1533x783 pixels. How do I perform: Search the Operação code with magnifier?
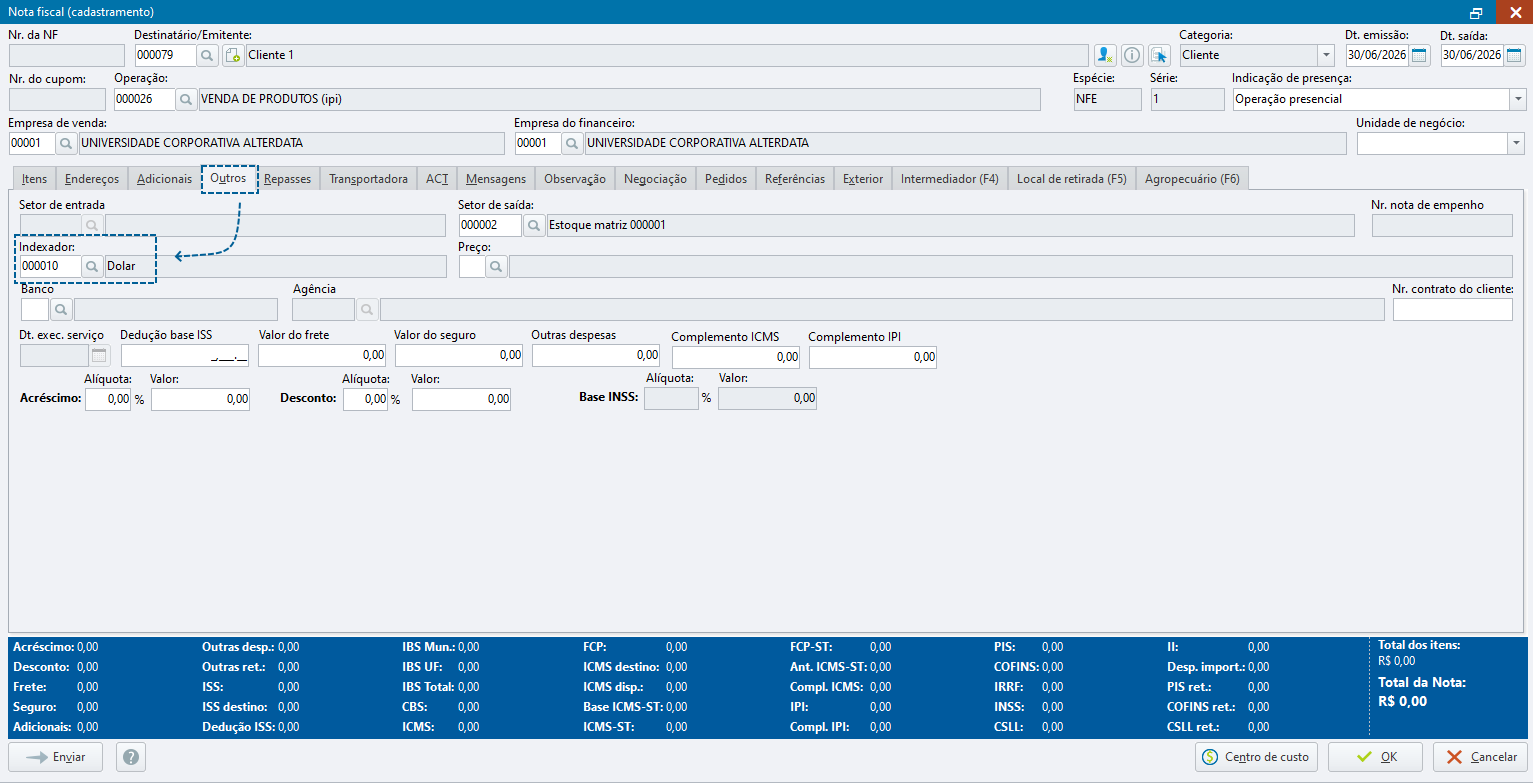(187, 99)
